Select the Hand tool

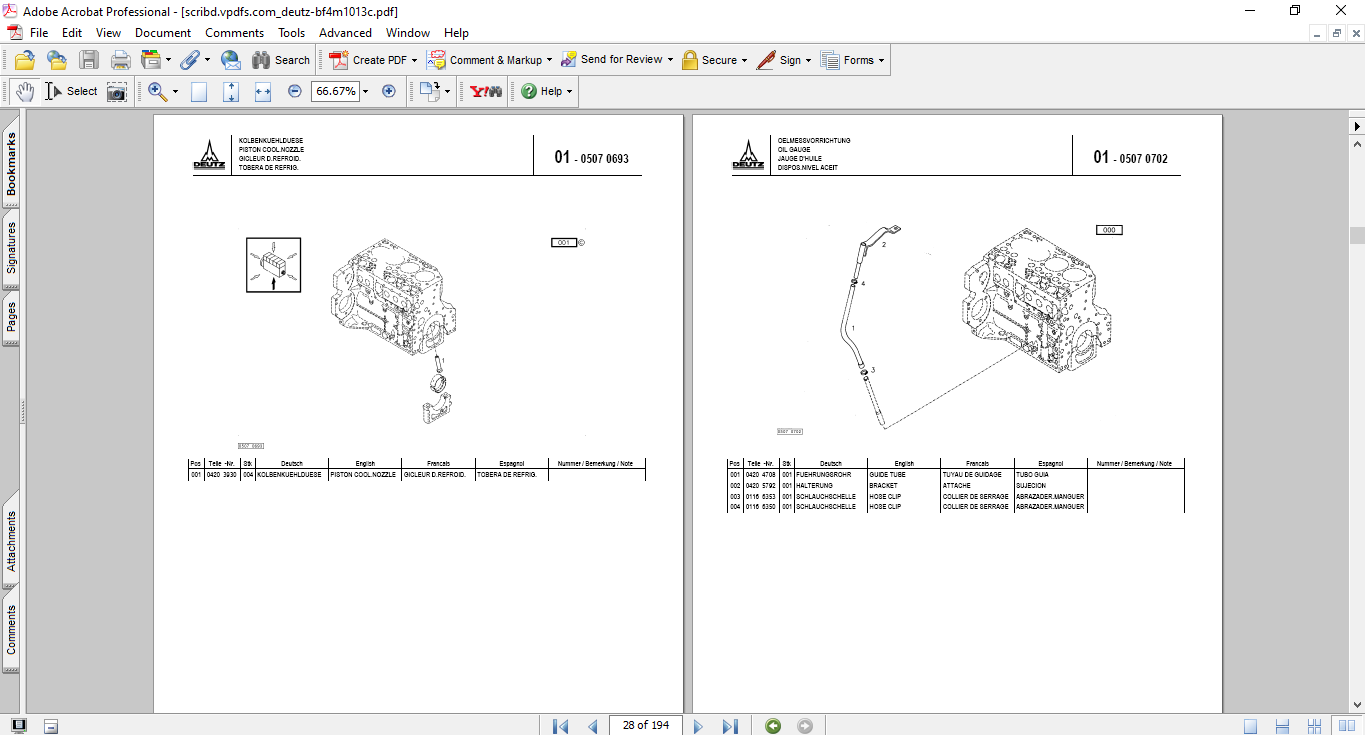23,91
